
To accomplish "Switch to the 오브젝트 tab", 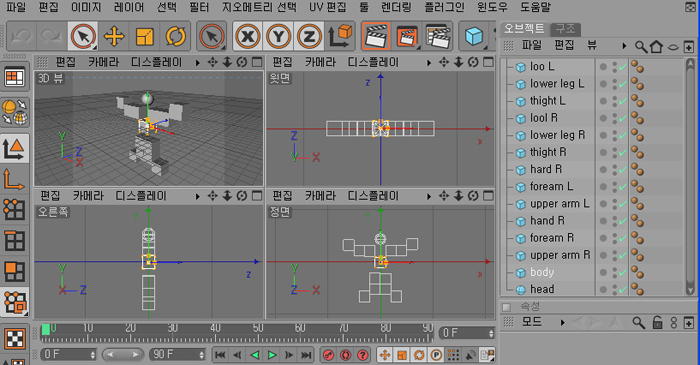I will pos(524,29).
